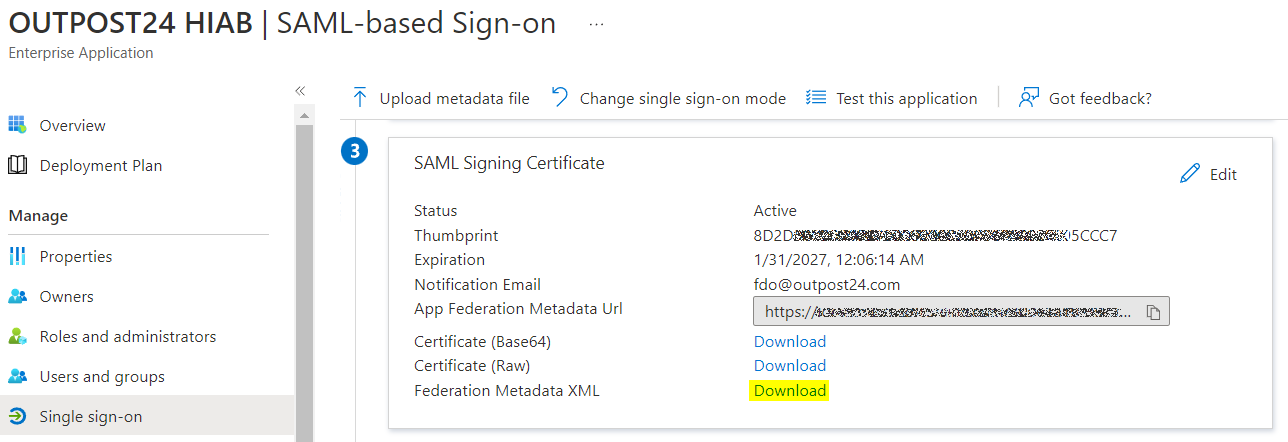Click Upload metadata file
The width and height of the screenshot is (1288, 442).
point(441,98)
